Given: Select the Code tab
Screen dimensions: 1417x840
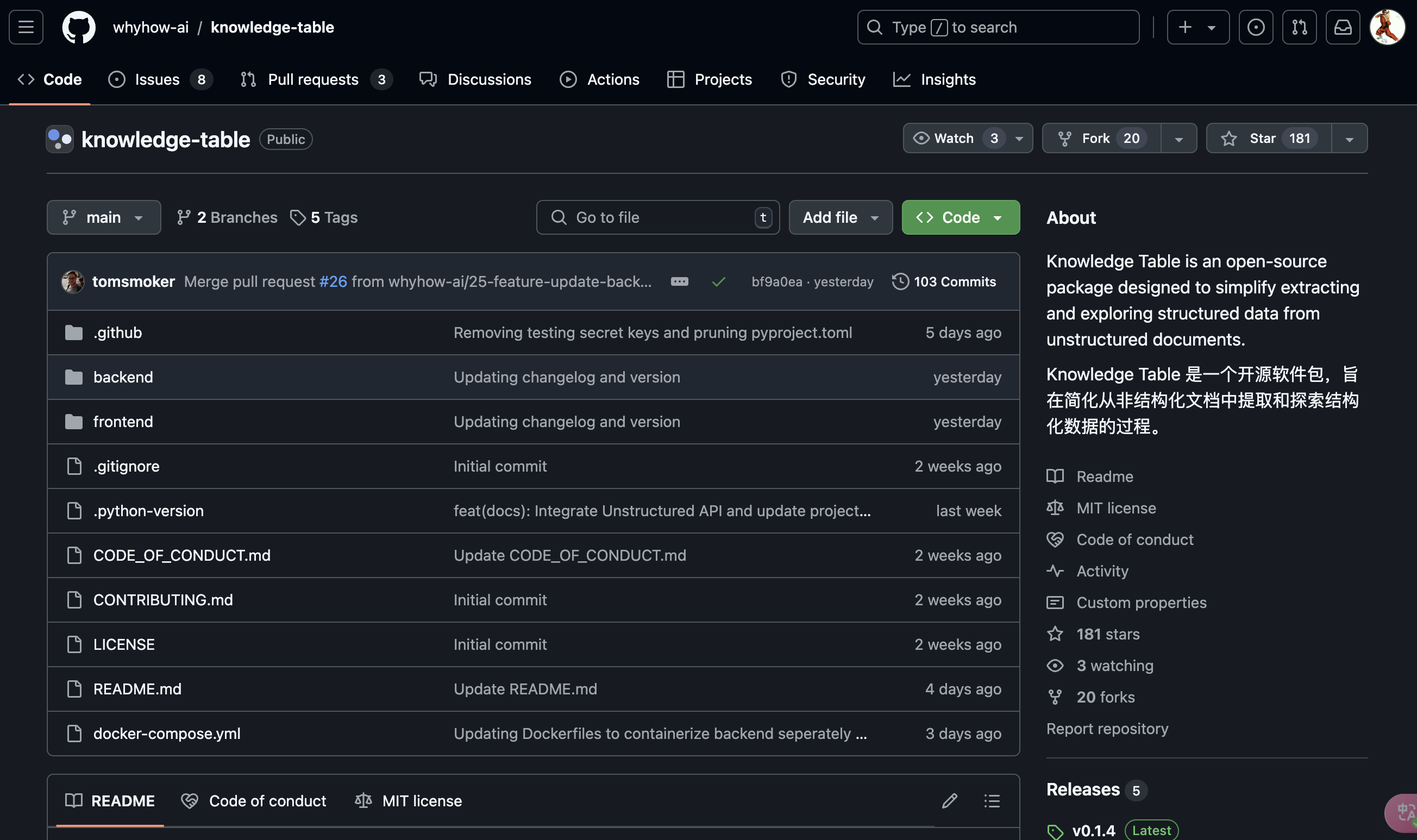Looking at the screenshot, I should coord(50,79).
